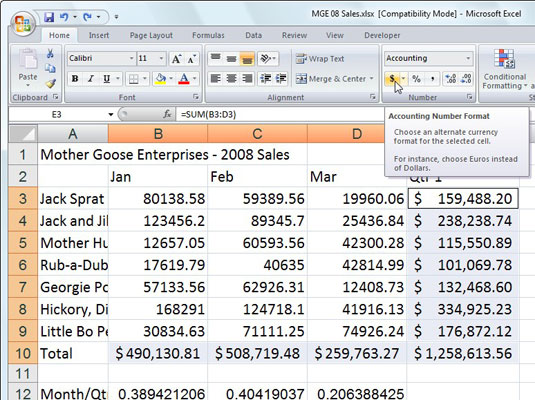Open the Fill Color paint bucket

pyautogui.click(x=160, y=79)
